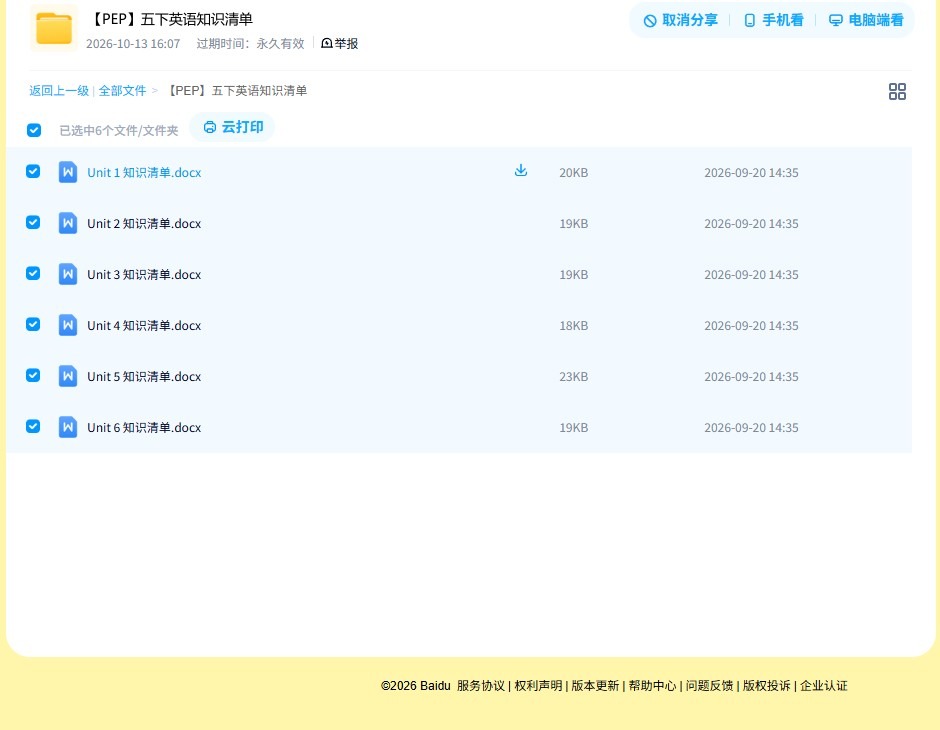Screen dimensions: 940x730
Task: Open file Unit 5 知识清单.docx
Action: (144, 376)
